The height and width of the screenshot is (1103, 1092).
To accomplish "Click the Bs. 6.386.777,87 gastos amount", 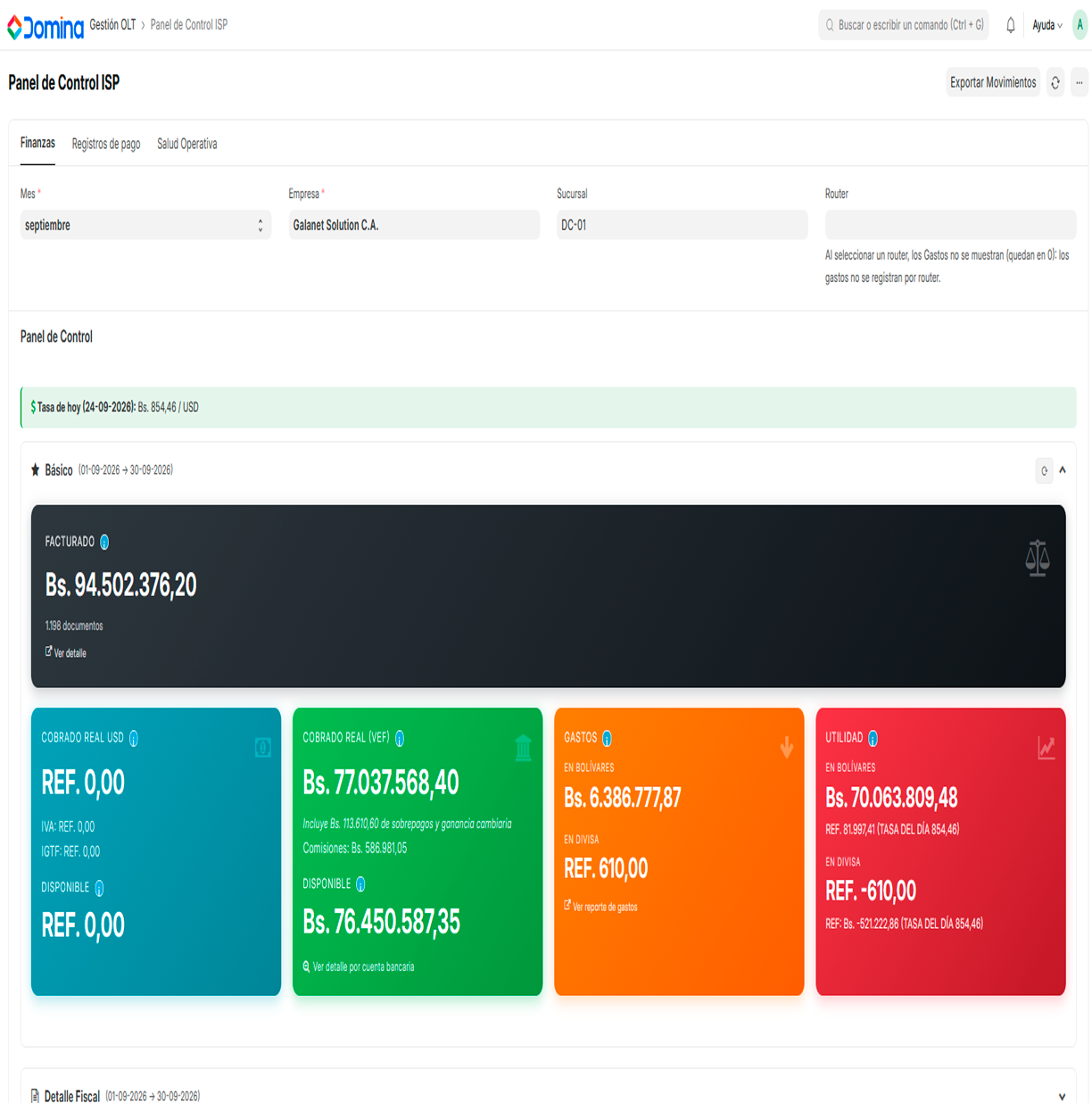I will coord(623,797).
